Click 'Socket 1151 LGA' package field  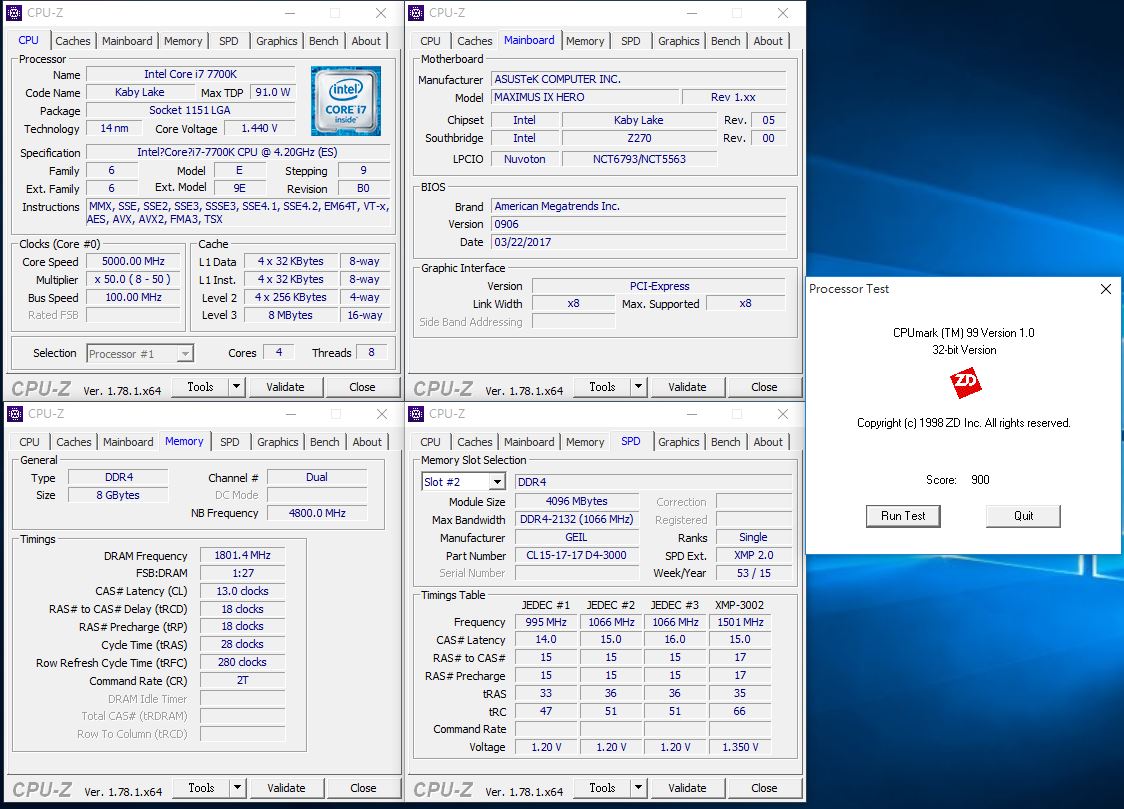191,110
